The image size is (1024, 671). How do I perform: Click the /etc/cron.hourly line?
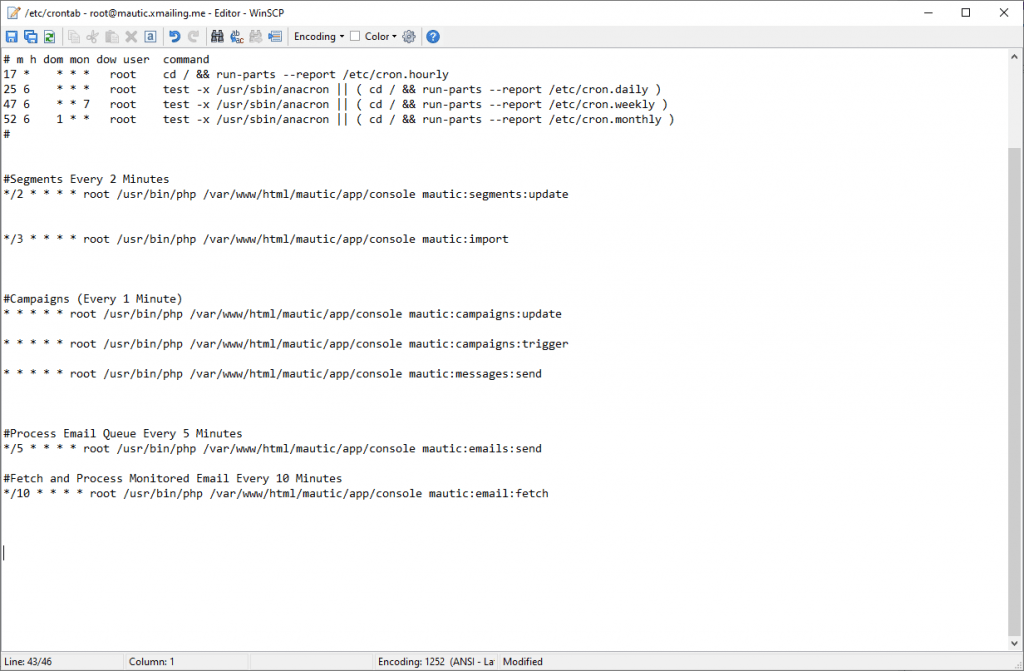tap(226, 74)
